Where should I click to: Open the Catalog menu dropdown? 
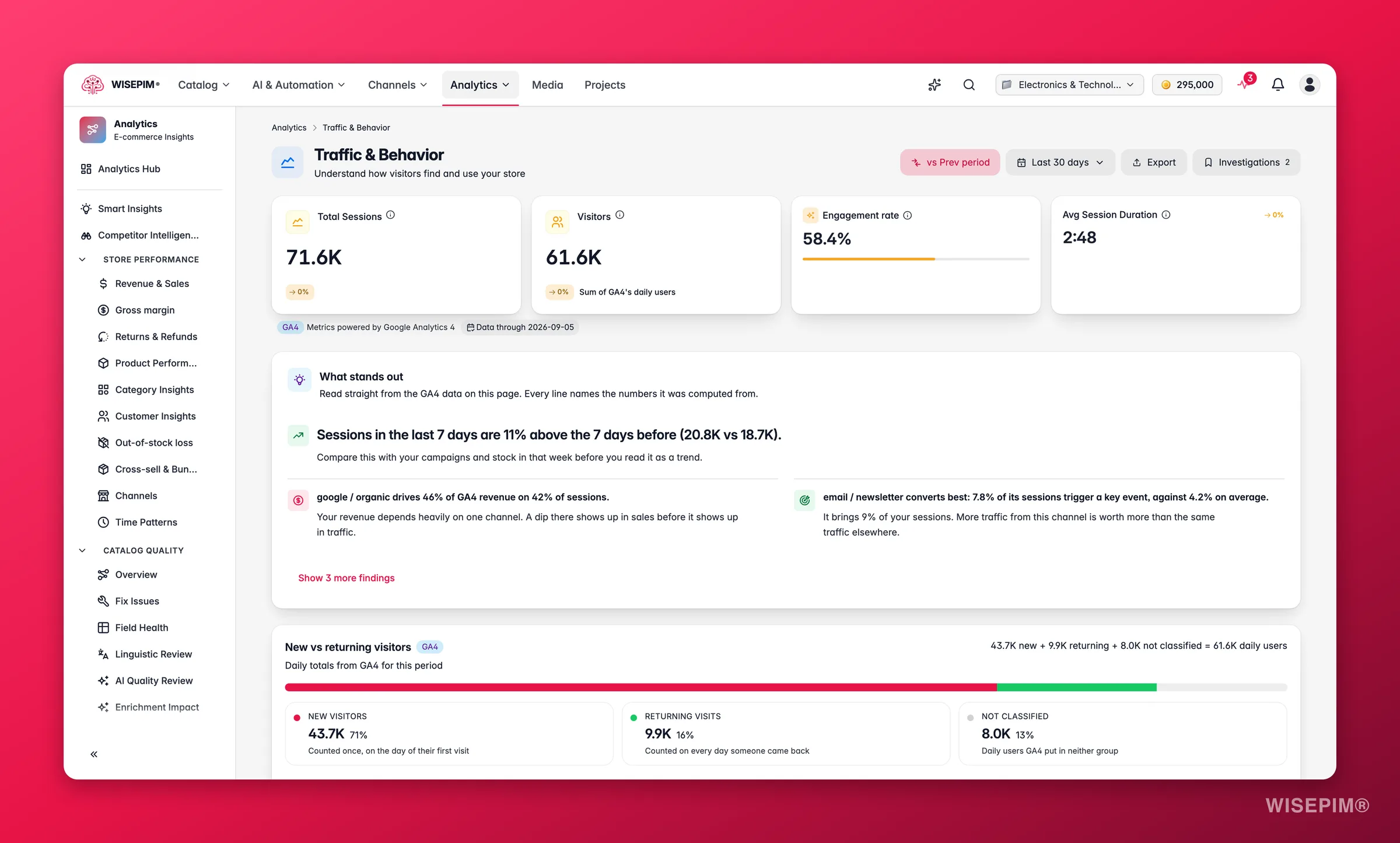point(204,85)
